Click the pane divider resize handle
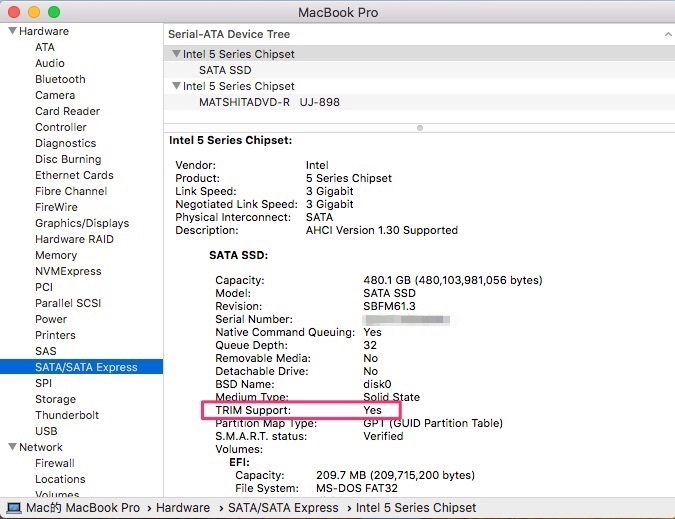The image size is (675, 519). 419,127
